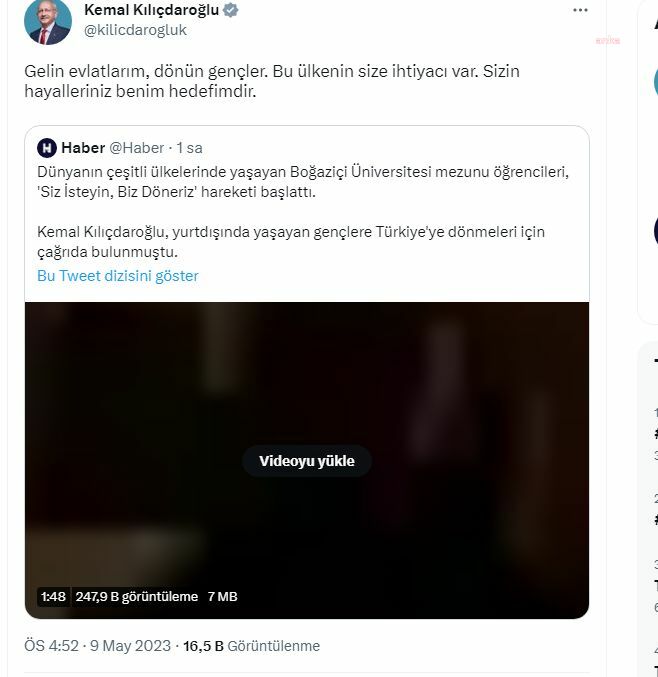The height and width of the screenshot is (677, 658).
Task: Open the Haber account name in quote
Action: (83, 148)
